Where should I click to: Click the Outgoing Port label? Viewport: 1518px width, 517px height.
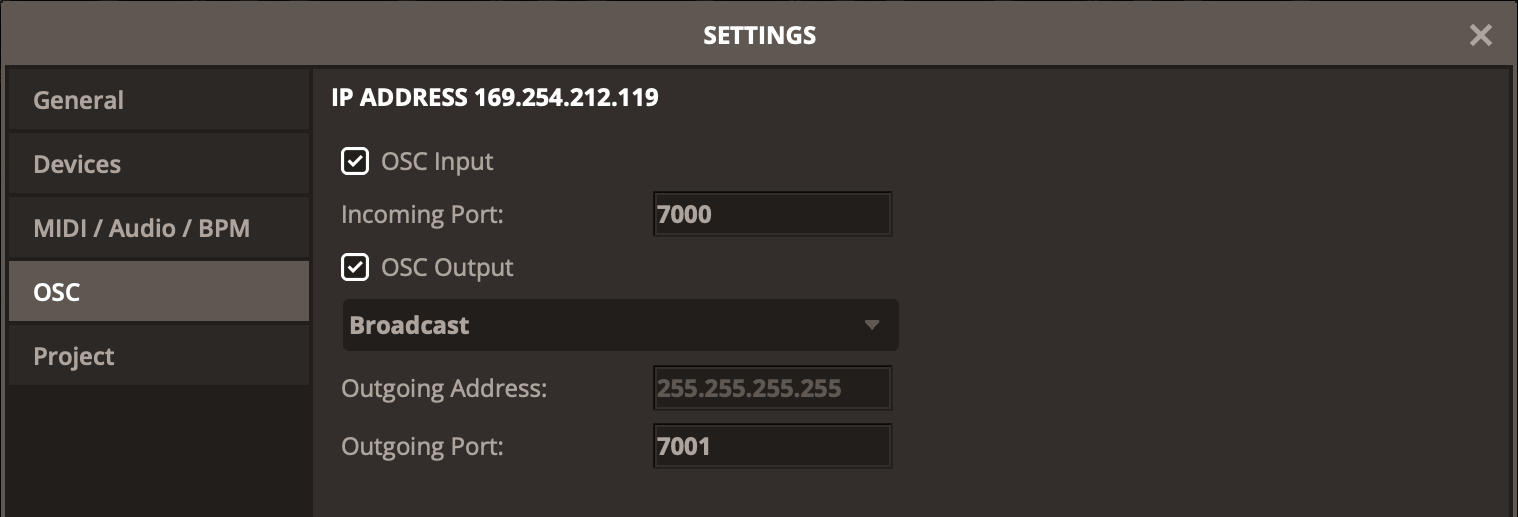point(422,446)
